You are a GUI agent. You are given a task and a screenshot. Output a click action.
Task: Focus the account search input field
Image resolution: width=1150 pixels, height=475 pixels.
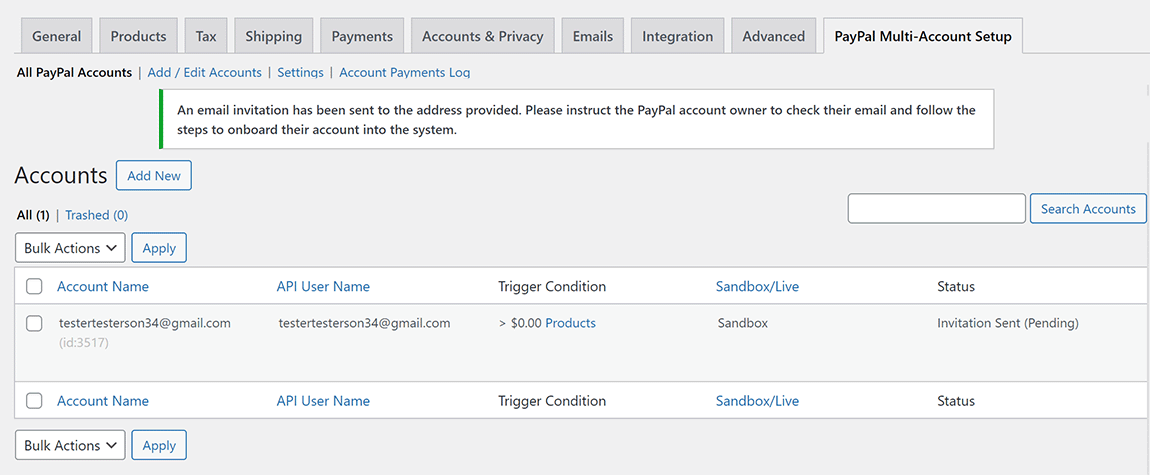click(937, 208)
